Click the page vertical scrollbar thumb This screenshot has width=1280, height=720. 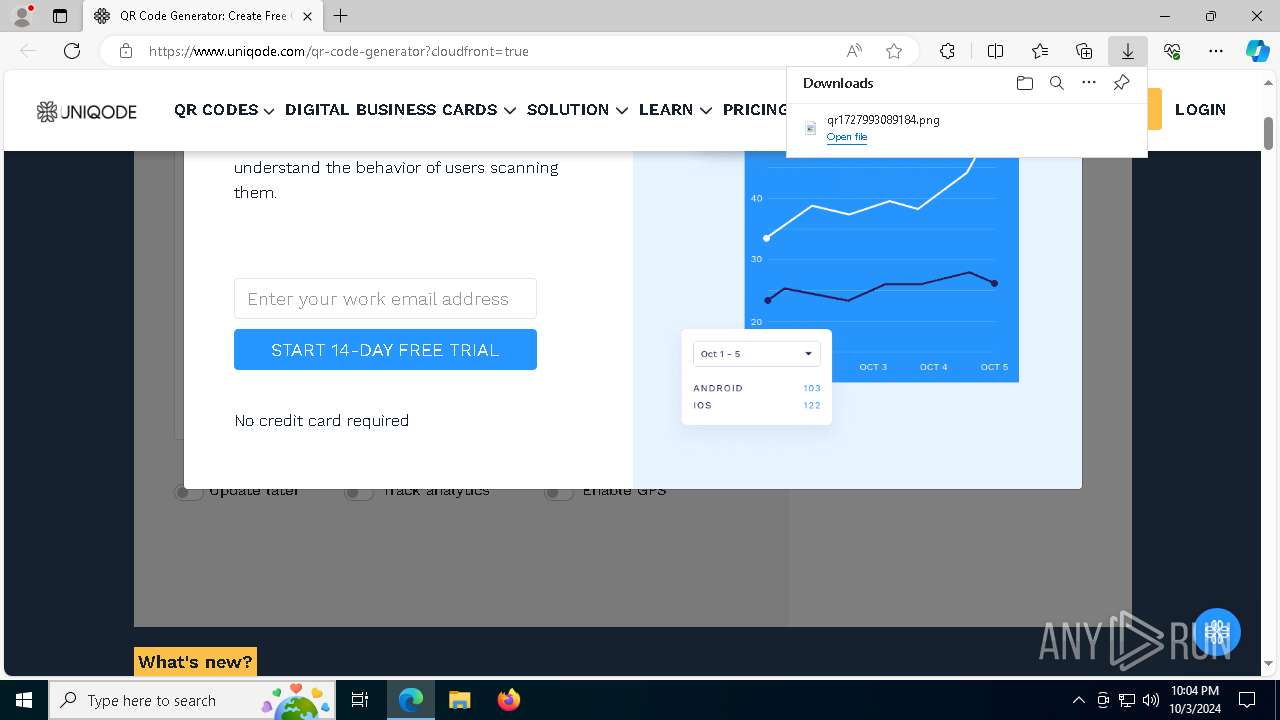[x=1268, y=134]
